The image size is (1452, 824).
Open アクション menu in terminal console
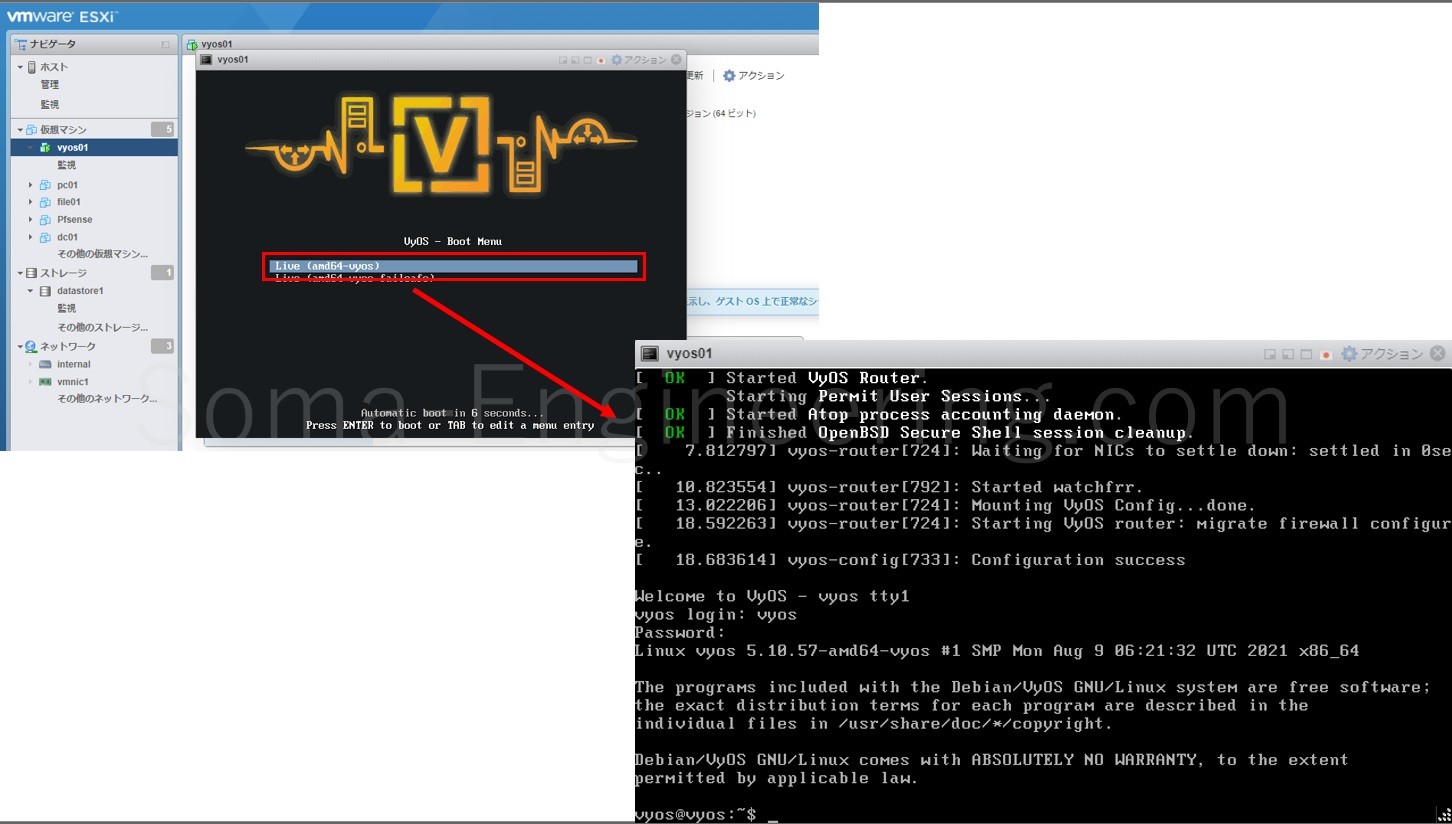pos(1382,354)
